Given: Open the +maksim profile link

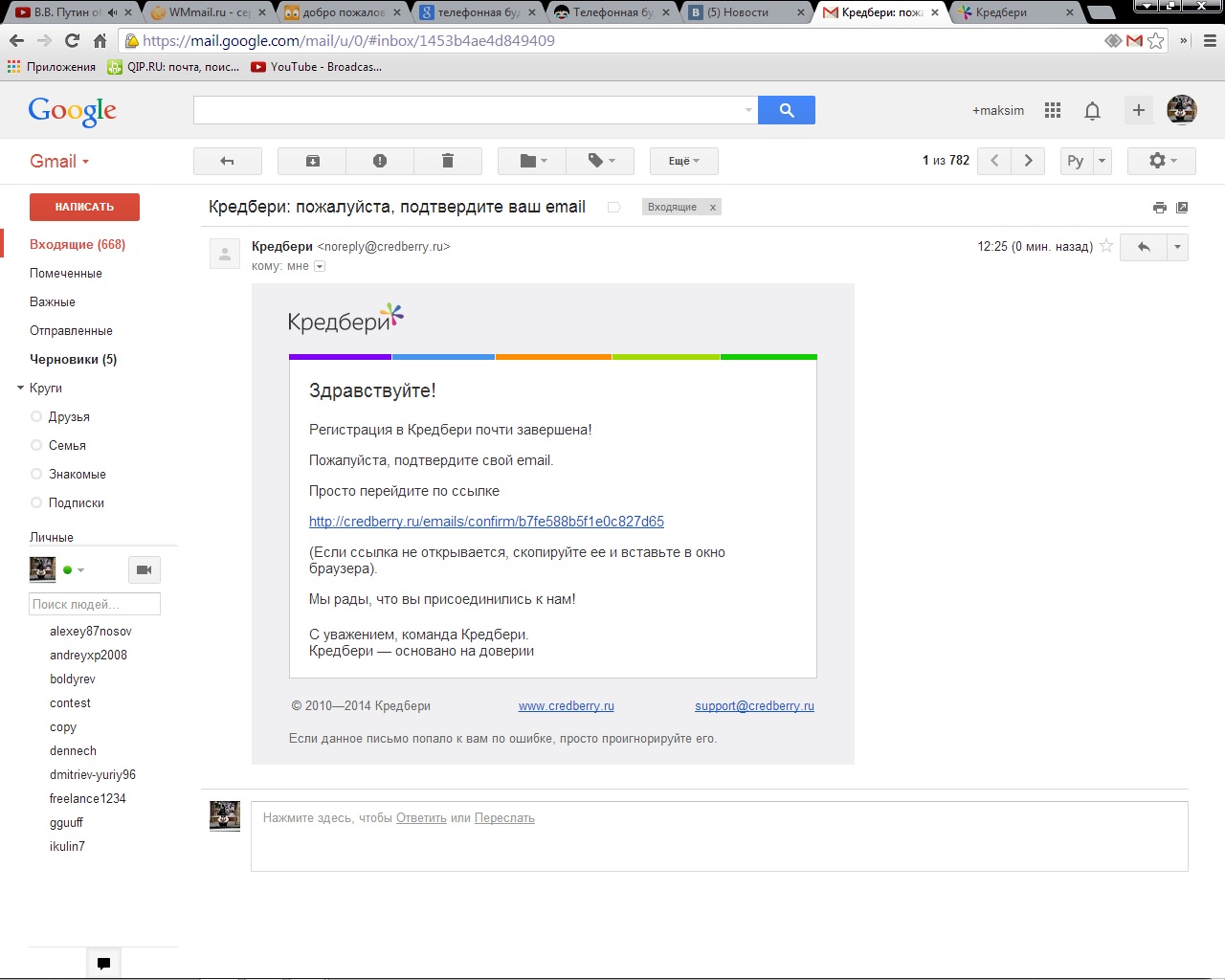Looking at the screenshot, I should [x=998, y=110].
